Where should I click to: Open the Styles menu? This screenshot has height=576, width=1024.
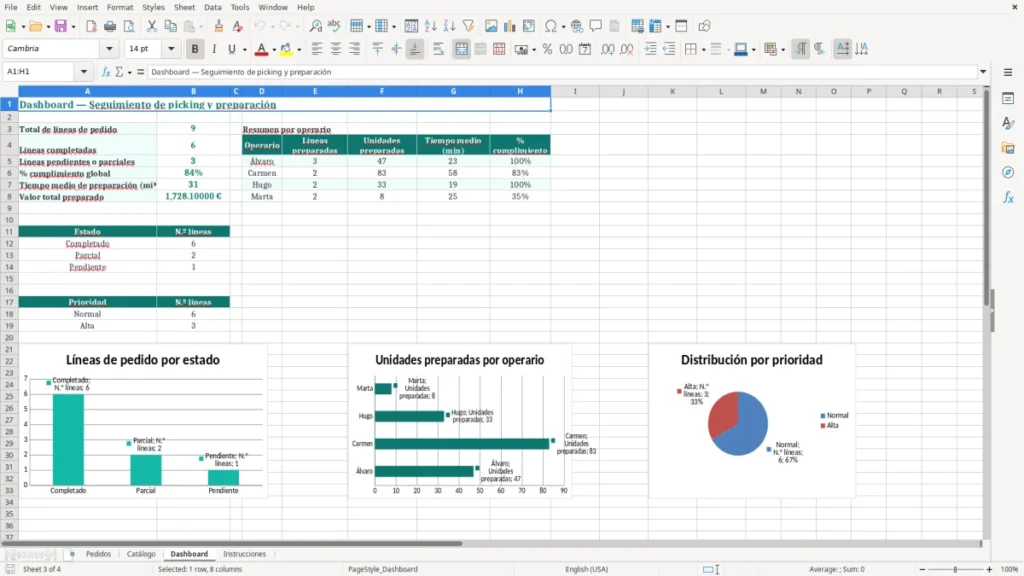[x=153, y=7]
